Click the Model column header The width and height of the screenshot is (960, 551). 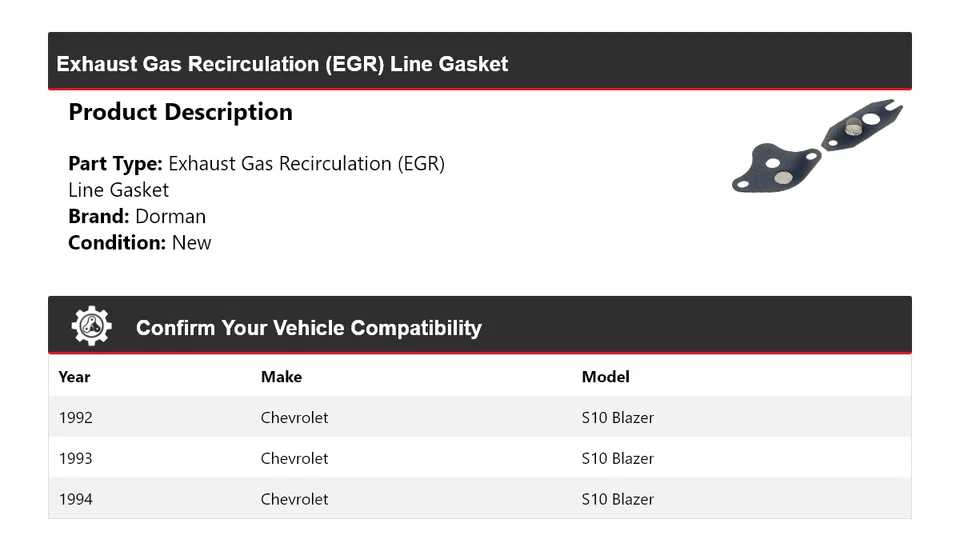pyautogui.click(x=605, y=377)
